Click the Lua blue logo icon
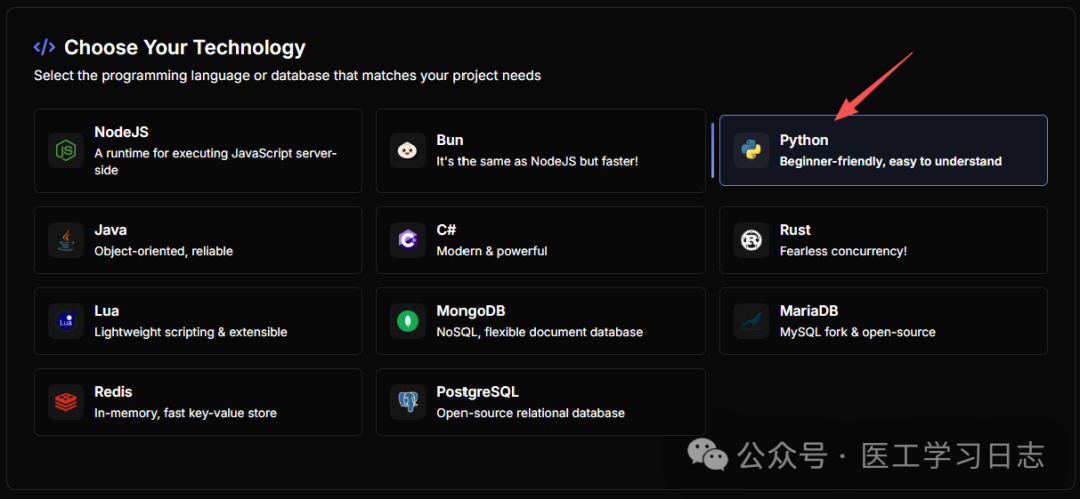Image resolution: width=1080 pixels, height=499 pixels. (66, 321)
